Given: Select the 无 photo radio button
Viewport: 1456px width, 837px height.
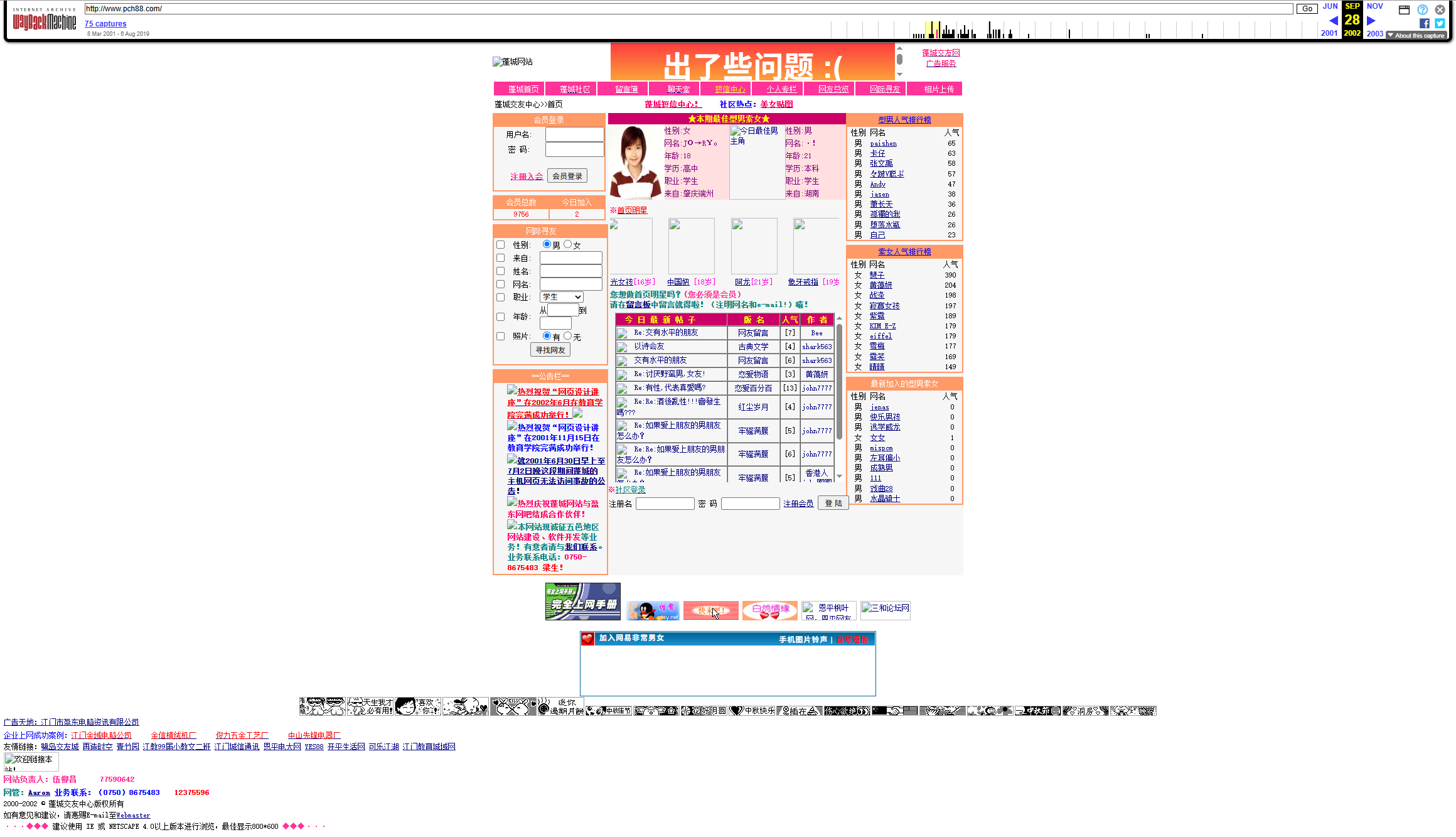Looking at the screenshot, I should 568,336.
